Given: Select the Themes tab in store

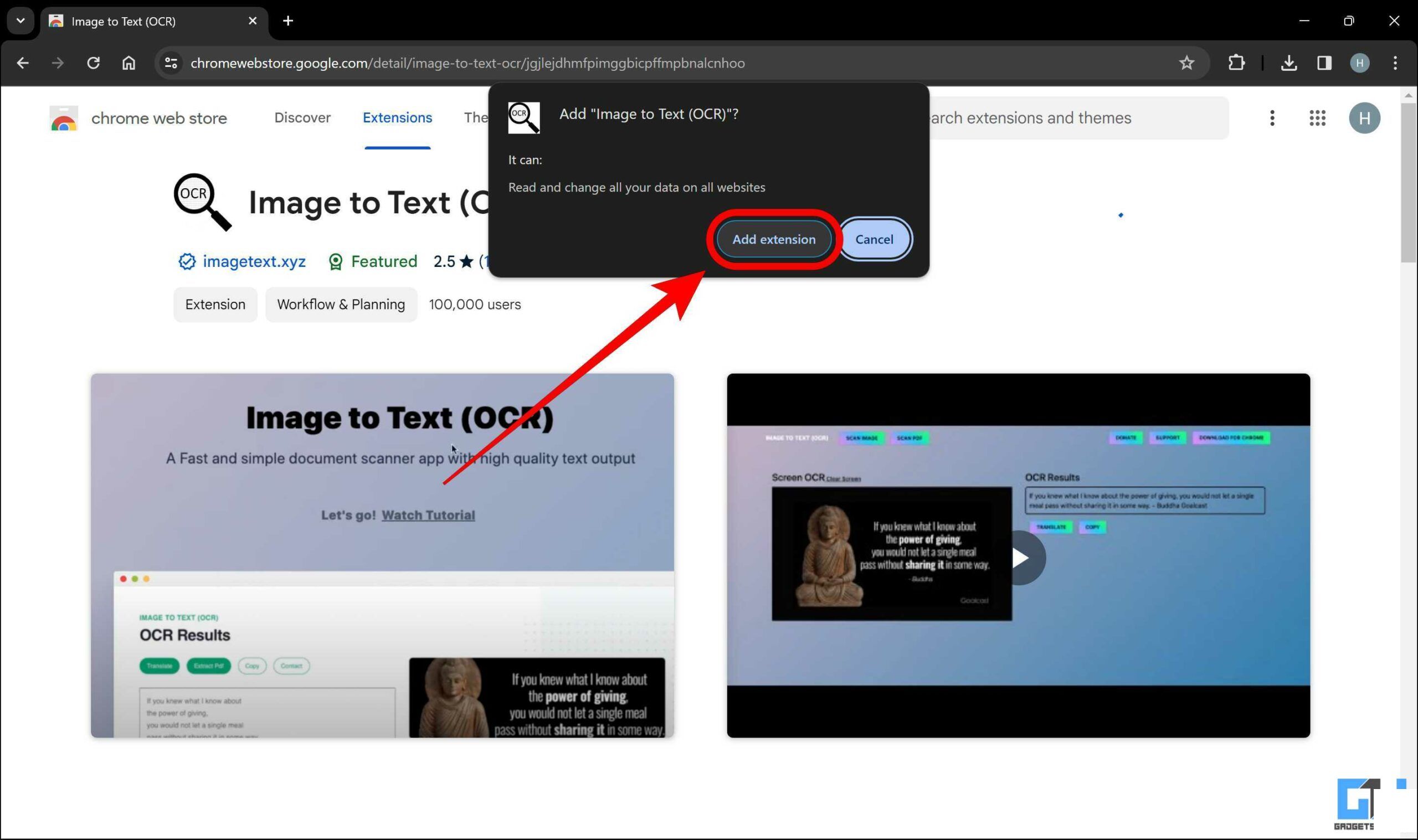Looking at the screenshot, I should [x=477, y=118].
